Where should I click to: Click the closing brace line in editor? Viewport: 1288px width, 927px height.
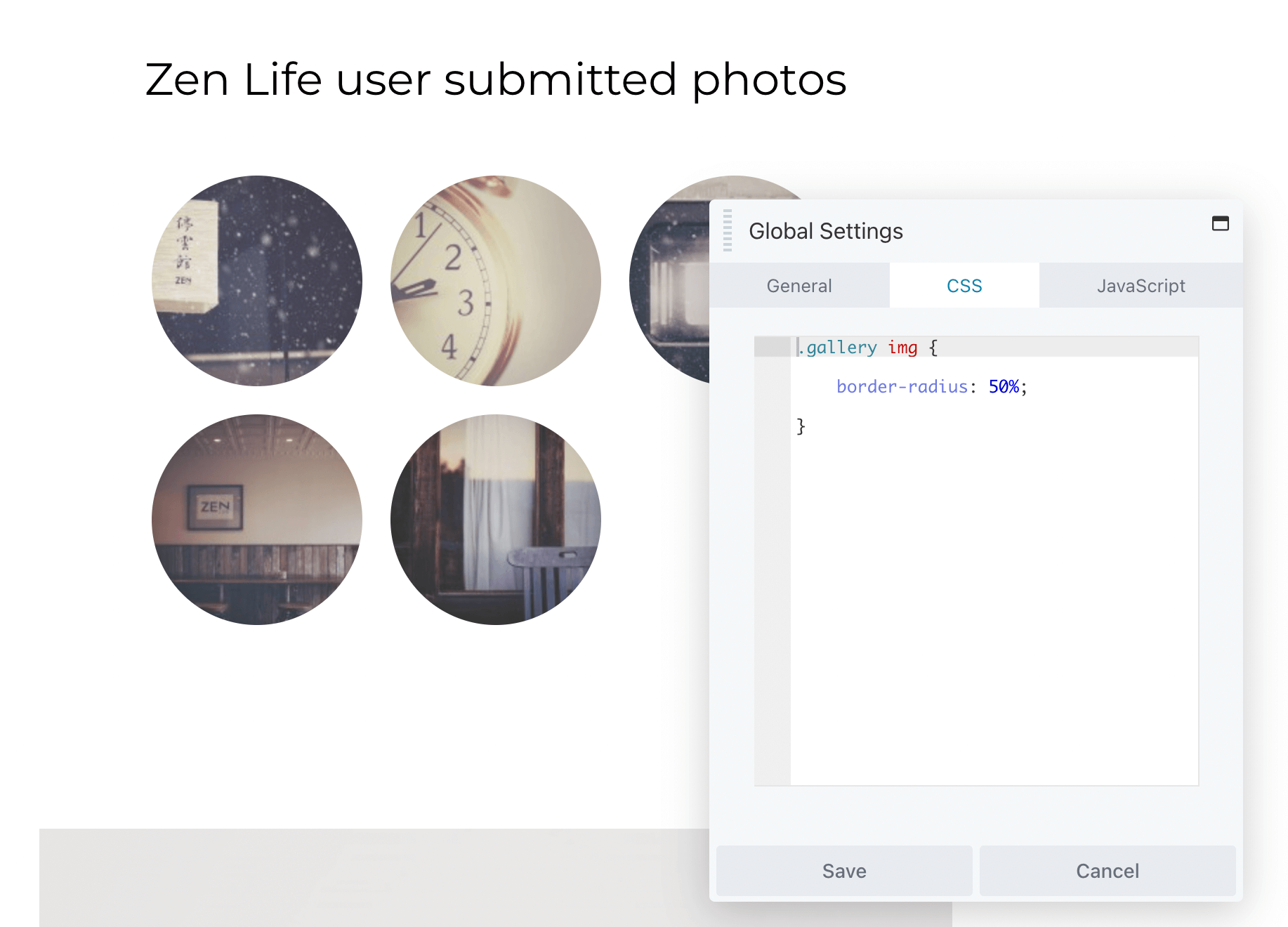click(x=801, y=426)
